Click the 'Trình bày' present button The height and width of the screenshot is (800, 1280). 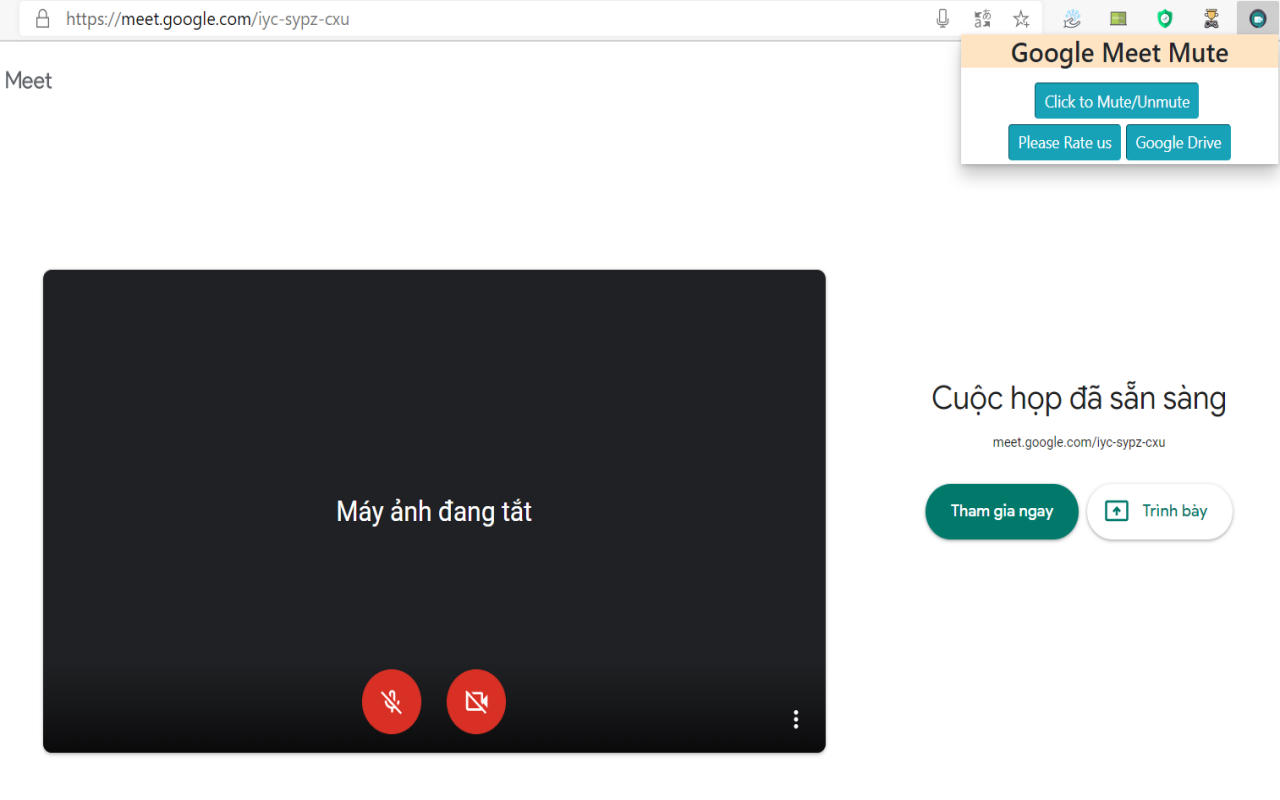[1160, 511]
